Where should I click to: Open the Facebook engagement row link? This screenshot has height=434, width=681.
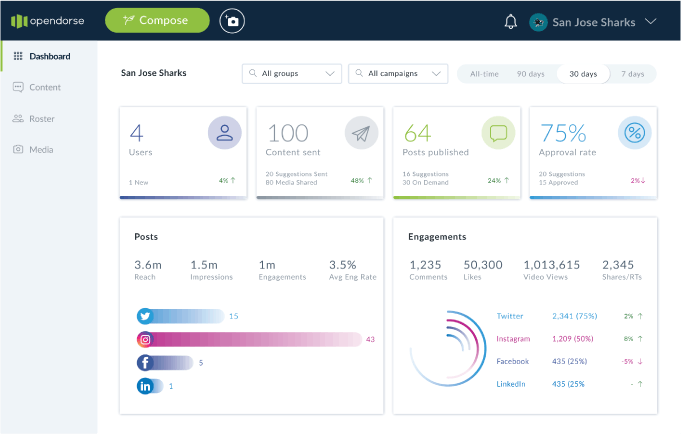(x=512, y=361)
